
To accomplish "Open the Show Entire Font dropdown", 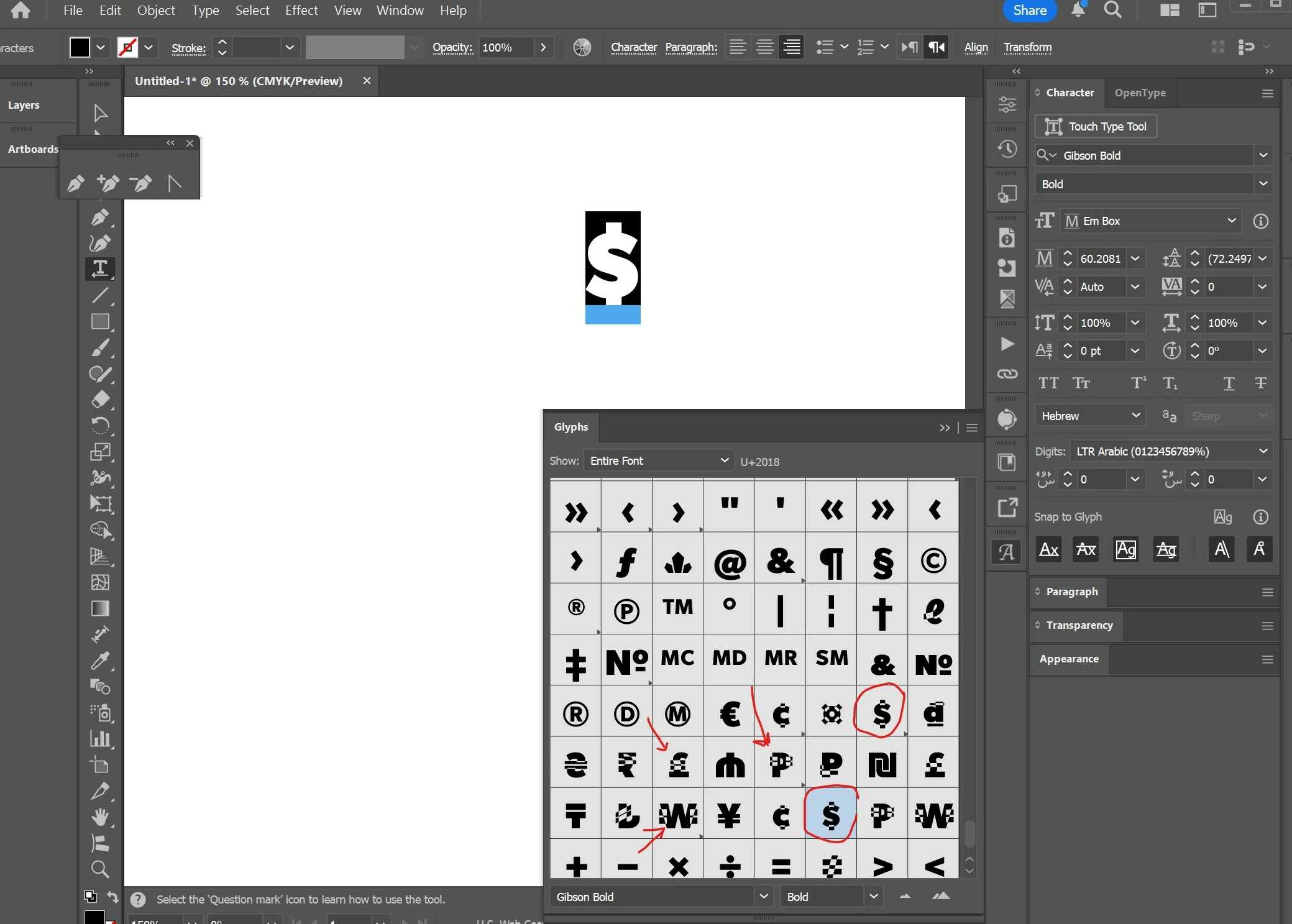I will point(658,460).
